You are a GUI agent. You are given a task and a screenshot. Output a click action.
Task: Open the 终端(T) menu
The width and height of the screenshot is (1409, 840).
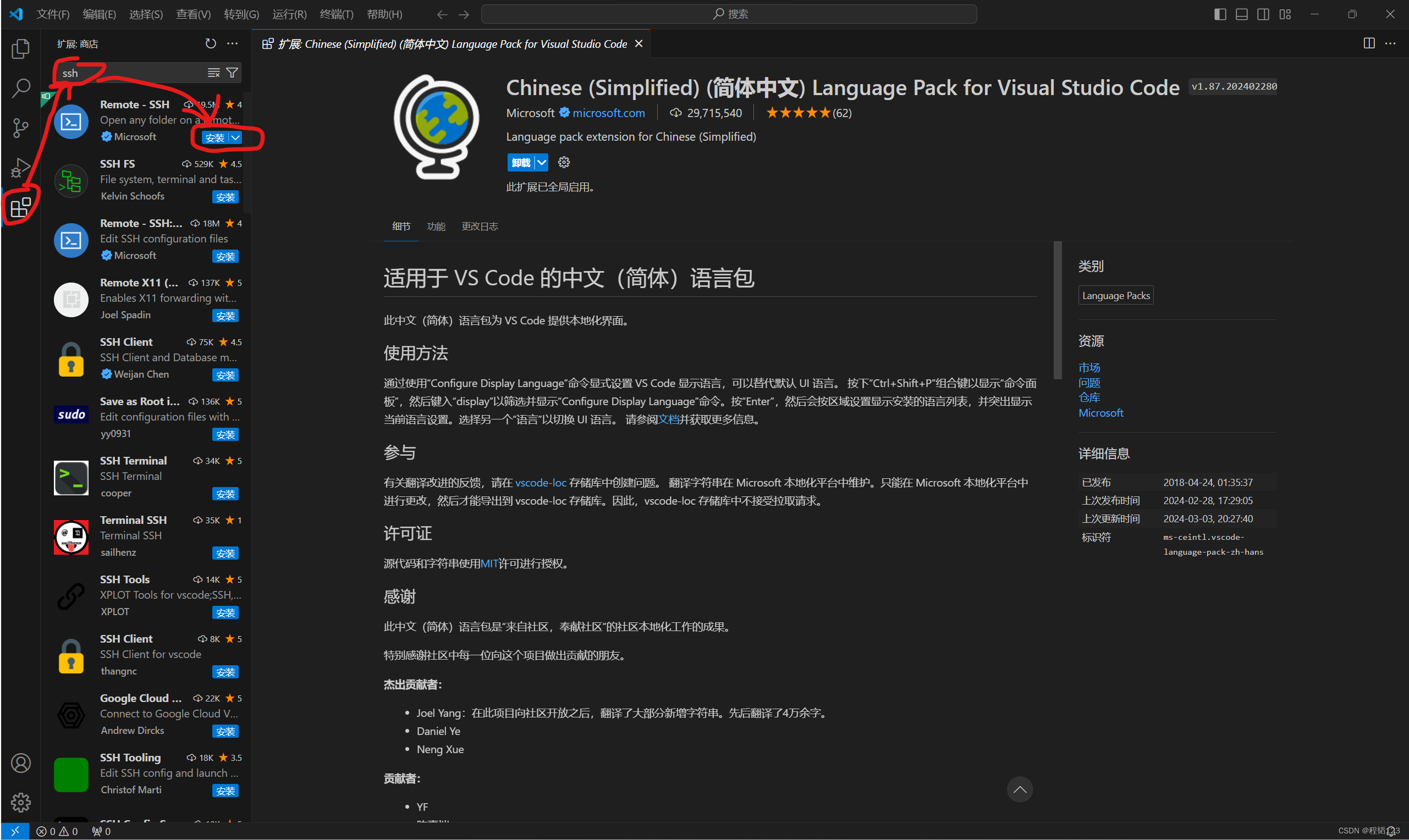(x=336, y=14)
